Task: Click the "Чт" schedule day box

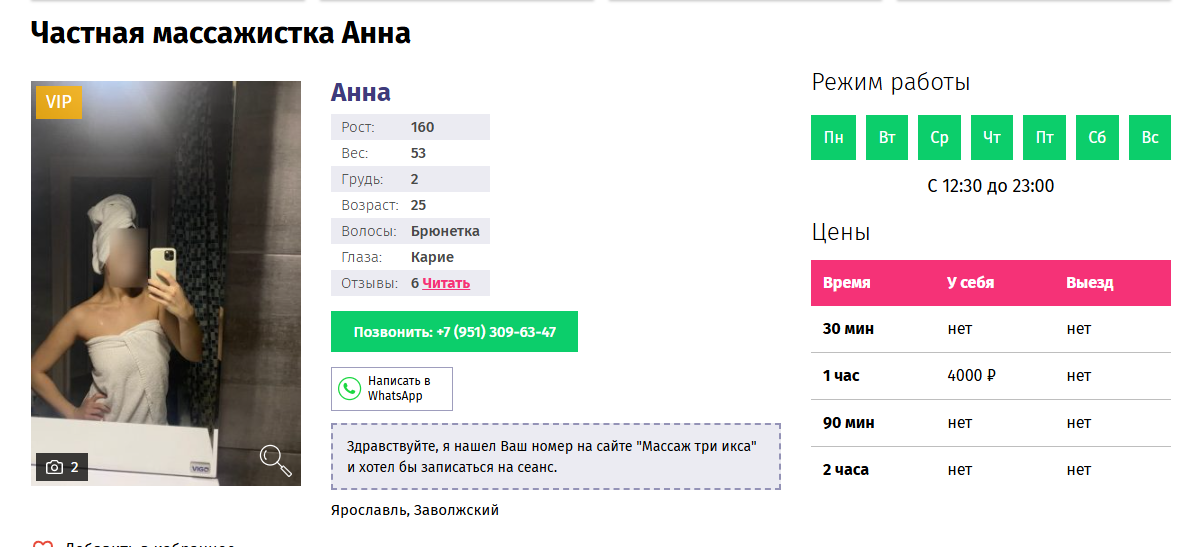Action: 992,138
